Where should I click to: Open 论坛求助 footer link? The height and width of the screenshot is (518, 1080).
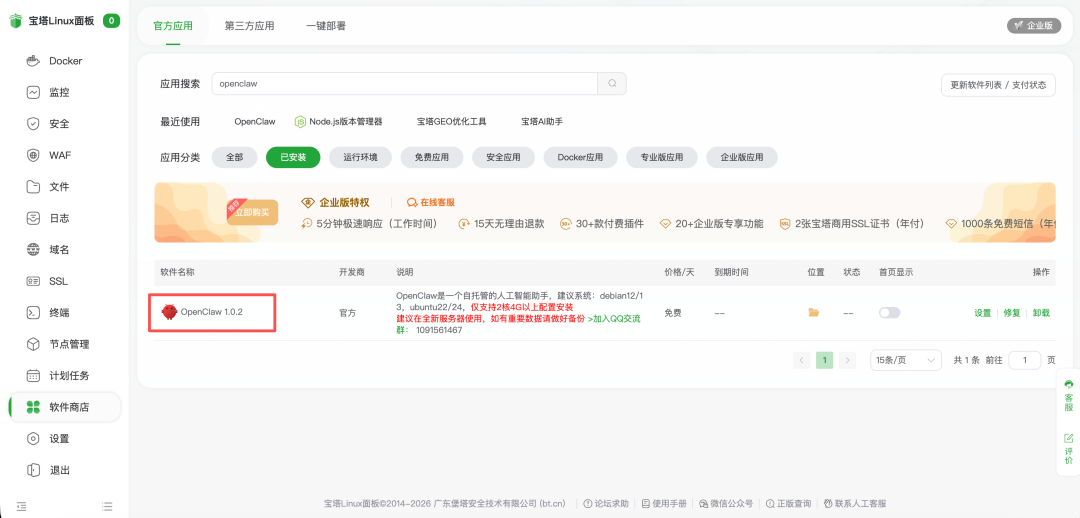tap(606, 504)
